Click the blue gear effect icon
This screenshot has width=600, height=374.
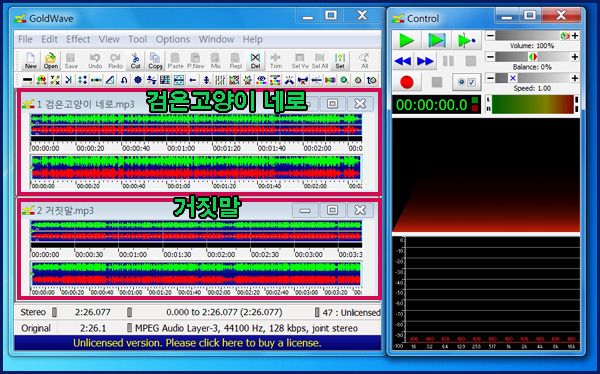(x=138, y=80)
